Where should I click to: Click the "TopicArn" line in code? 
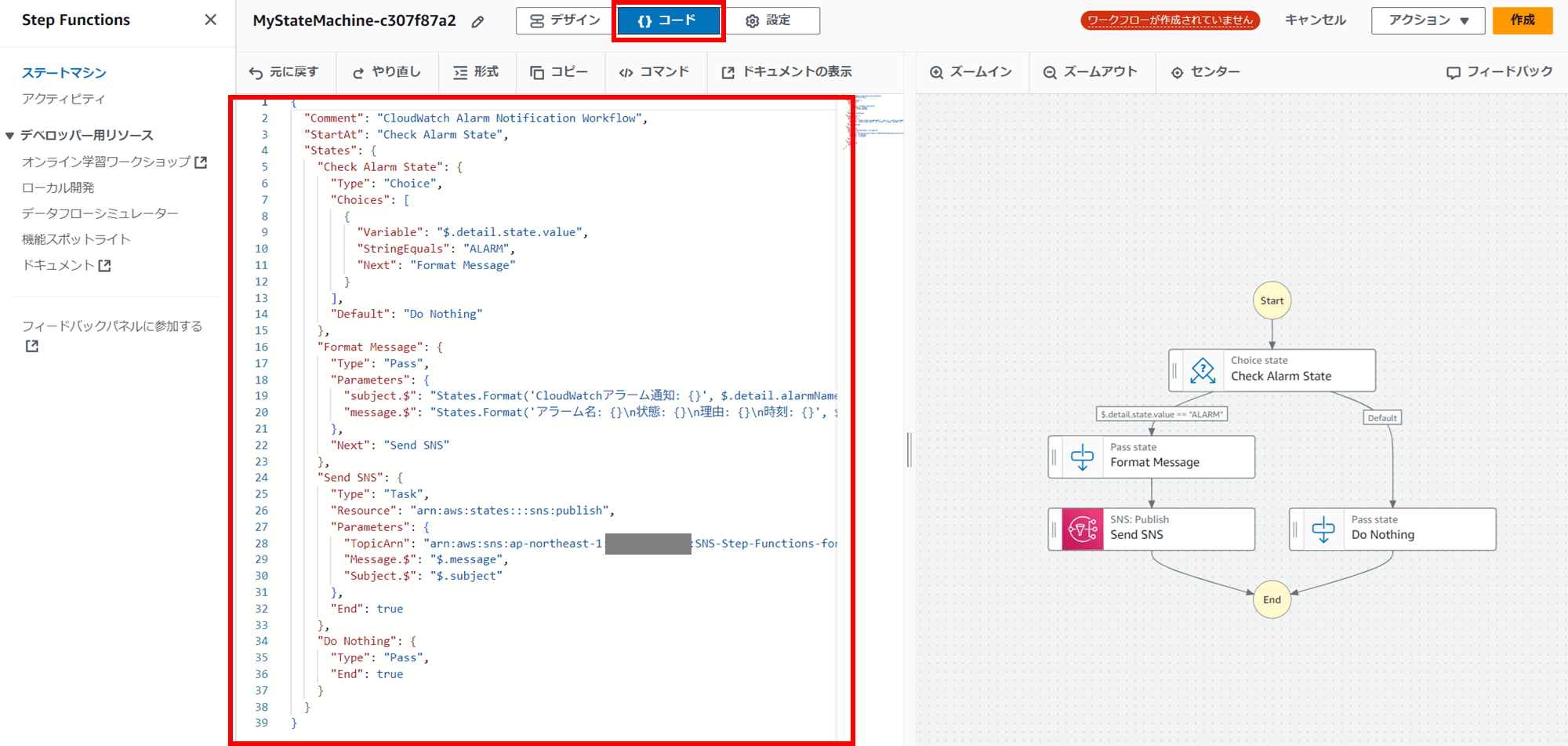click(x=591, y=543)
